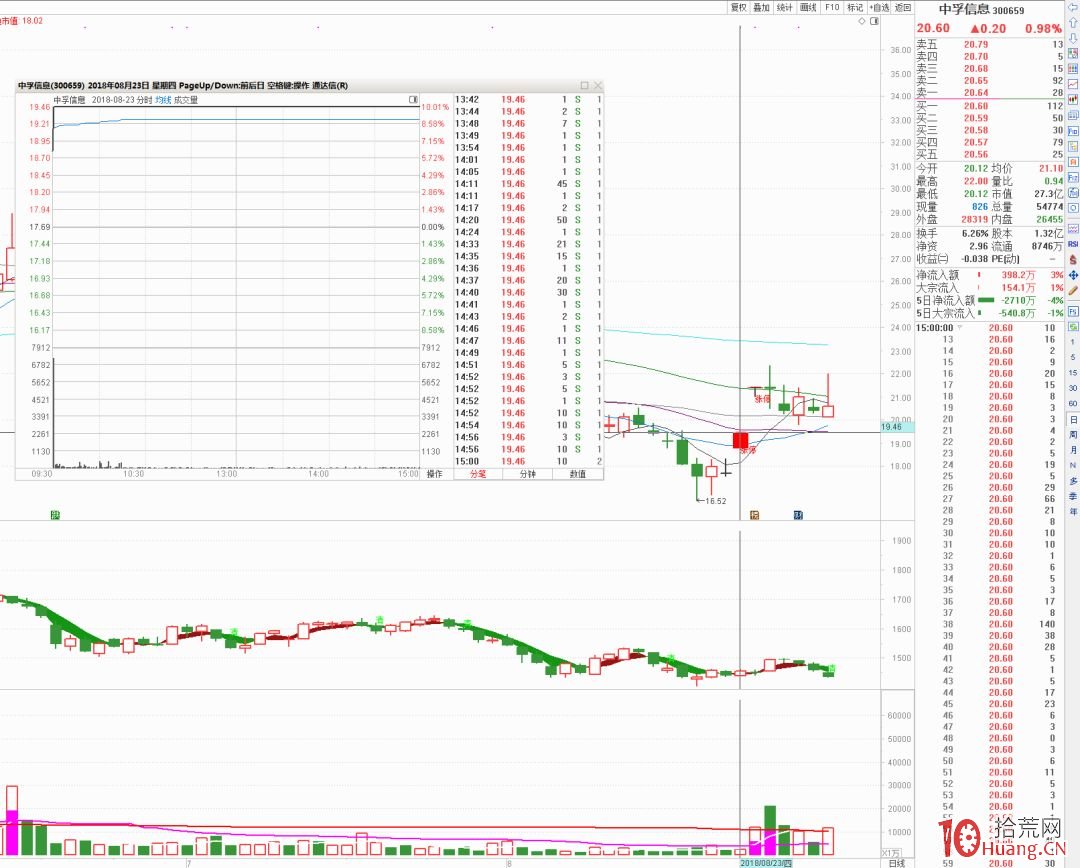
Task: Open the 叠加 overlay menu
Action: 761,8
